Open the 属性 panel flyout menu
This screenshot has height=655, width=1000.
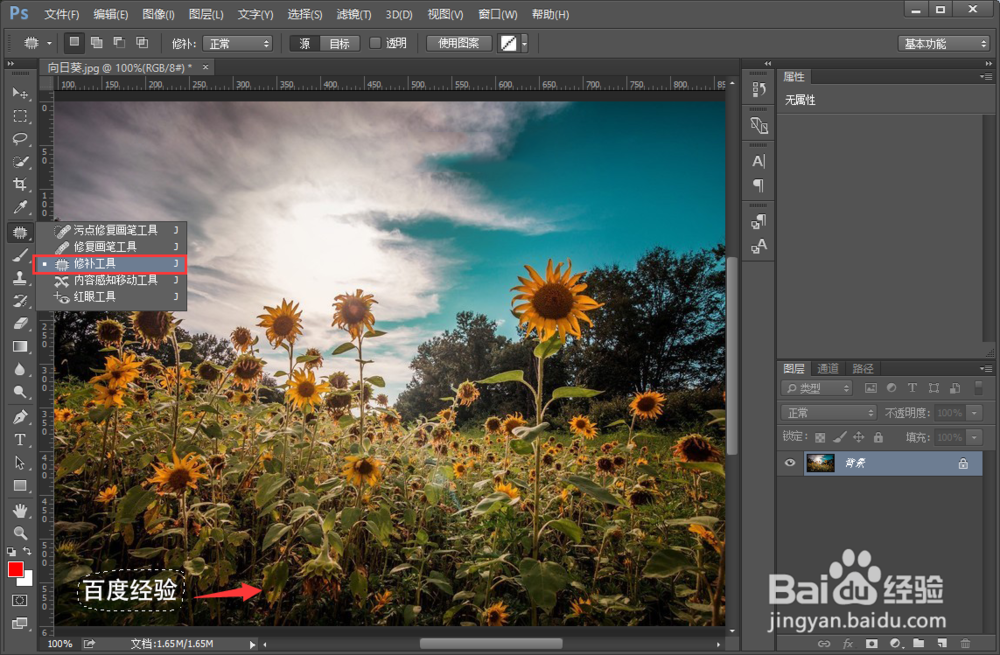986,77
